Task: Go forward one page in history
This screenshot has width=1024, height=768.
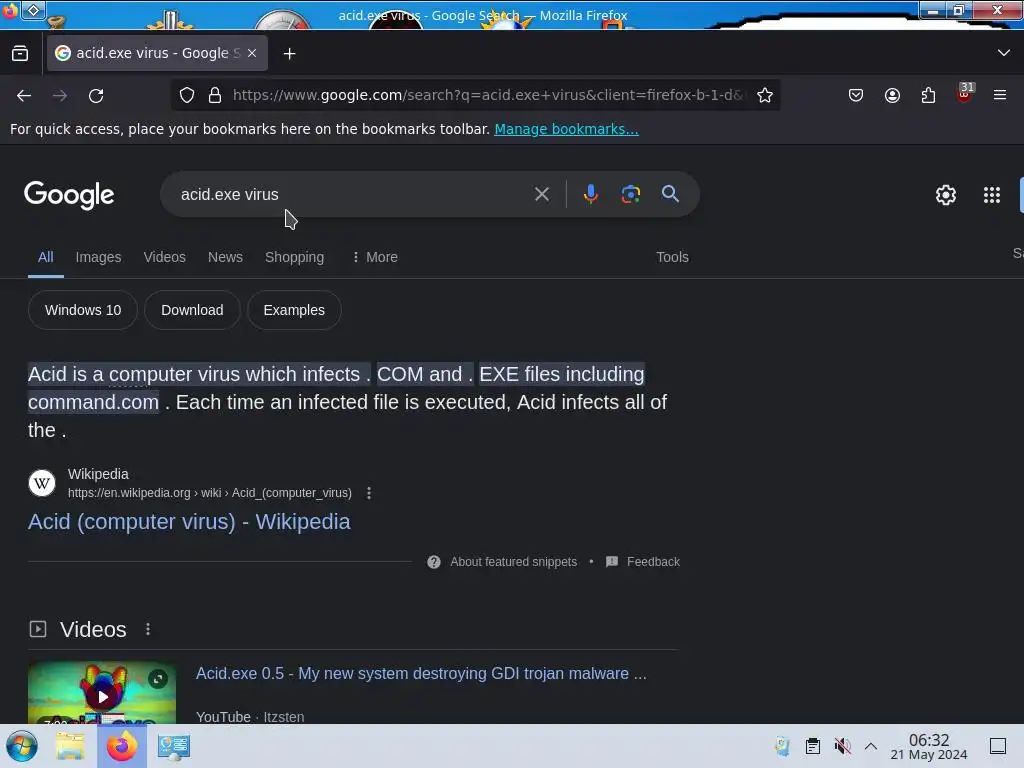Action: tap(60, 96)
